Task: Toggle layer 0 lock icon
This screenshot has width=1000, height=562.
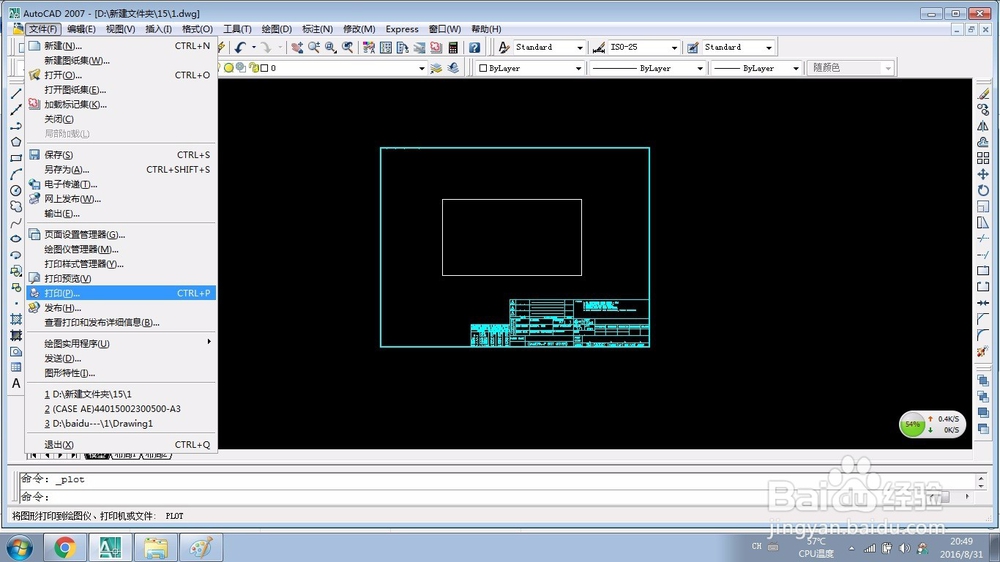Action: click(254, 68)
